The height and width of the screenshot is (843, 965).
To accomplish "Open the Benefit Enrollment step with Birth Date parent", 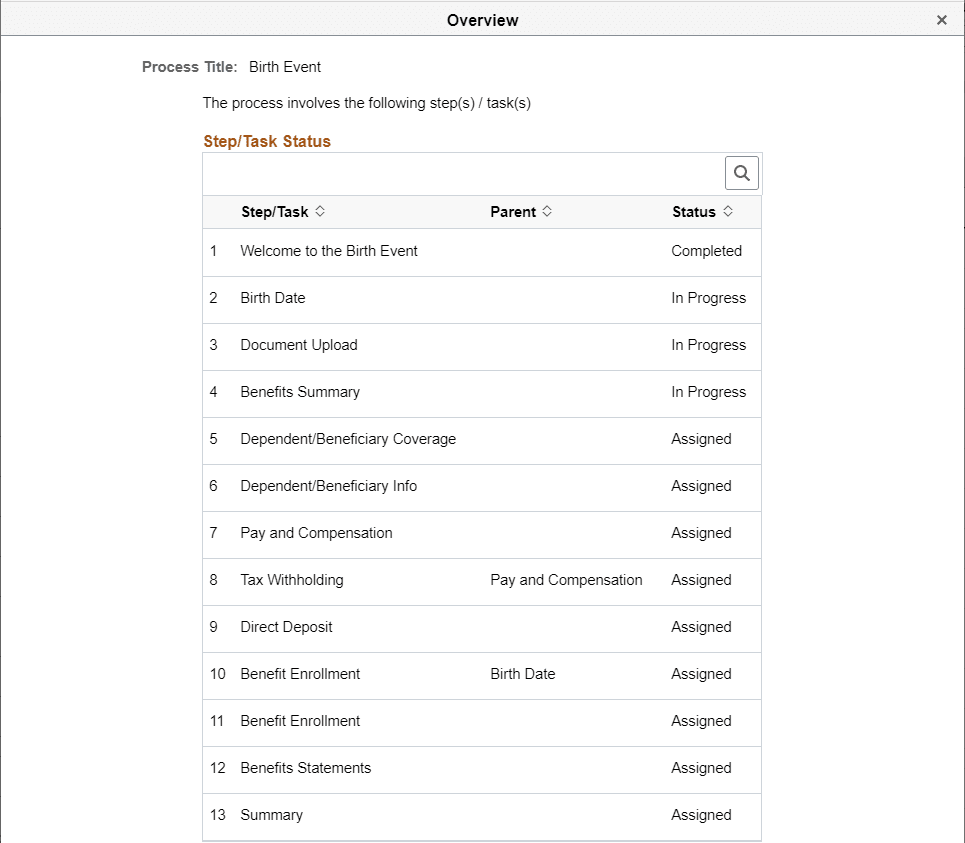I will click(298, 674).
